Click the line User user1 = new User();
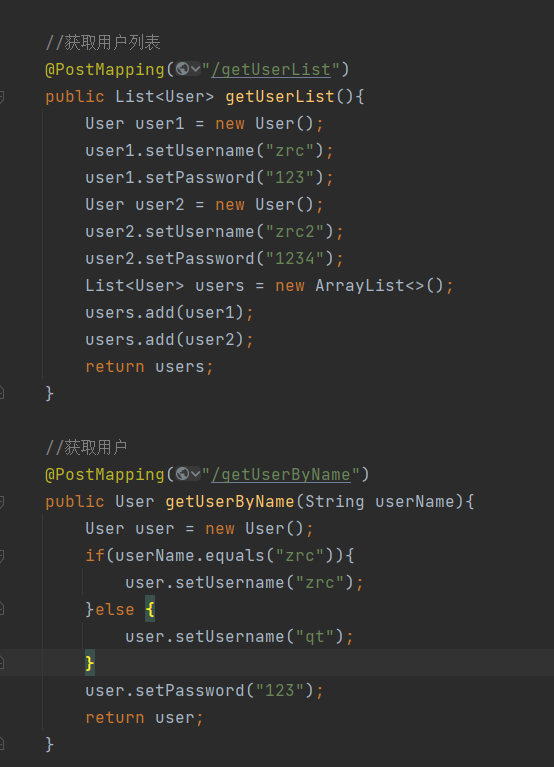554x767 pixels. pos(204,123)
